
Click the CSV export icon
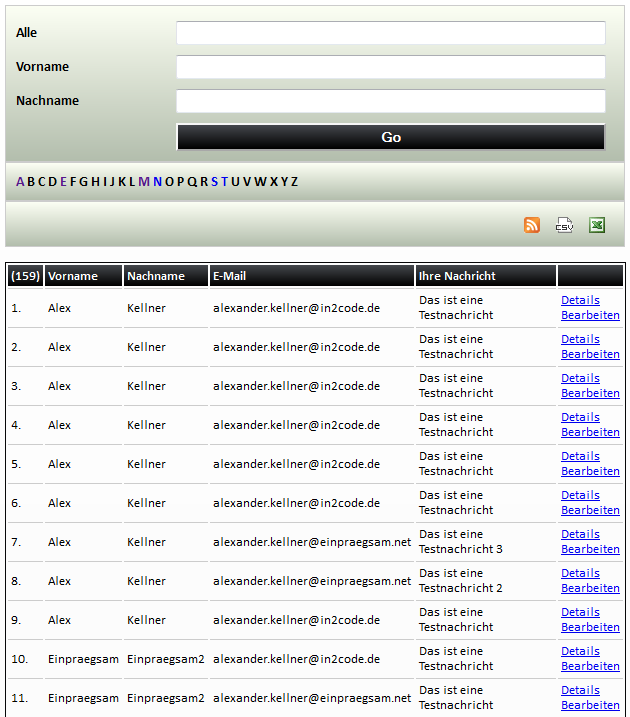(564, 225)
